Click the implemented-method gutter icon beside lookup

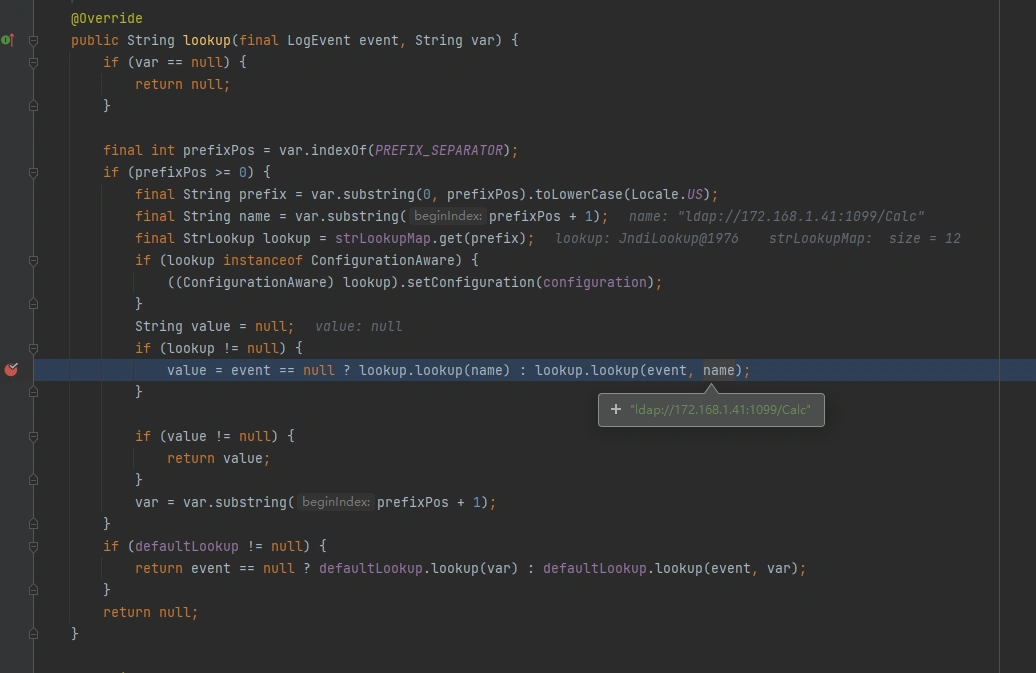(7, 40)
